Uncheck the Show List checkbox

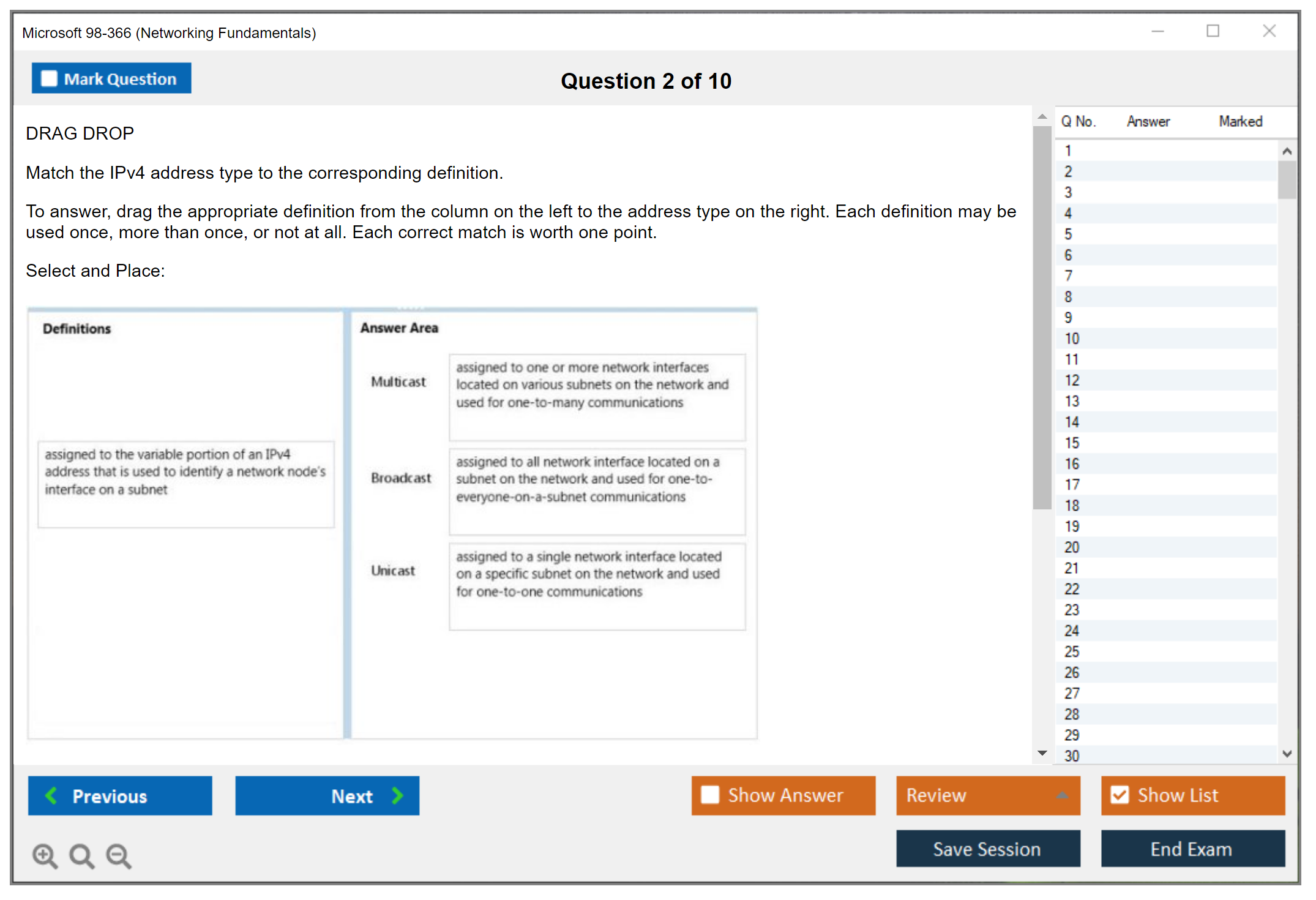(1120, 795)
